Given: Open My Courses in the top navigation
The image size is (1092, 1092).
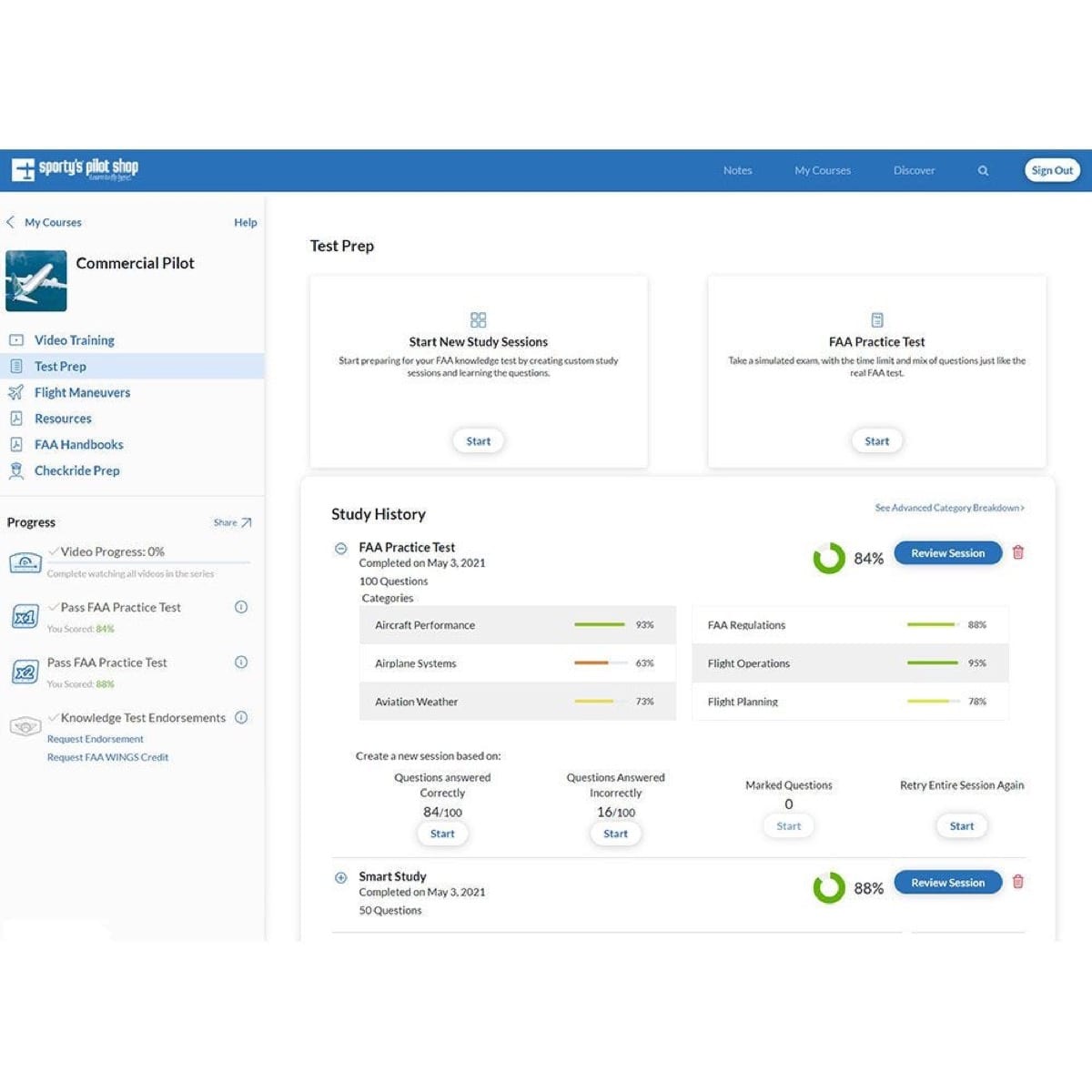Looking at the screenshot, I should (x=823, y=170).
